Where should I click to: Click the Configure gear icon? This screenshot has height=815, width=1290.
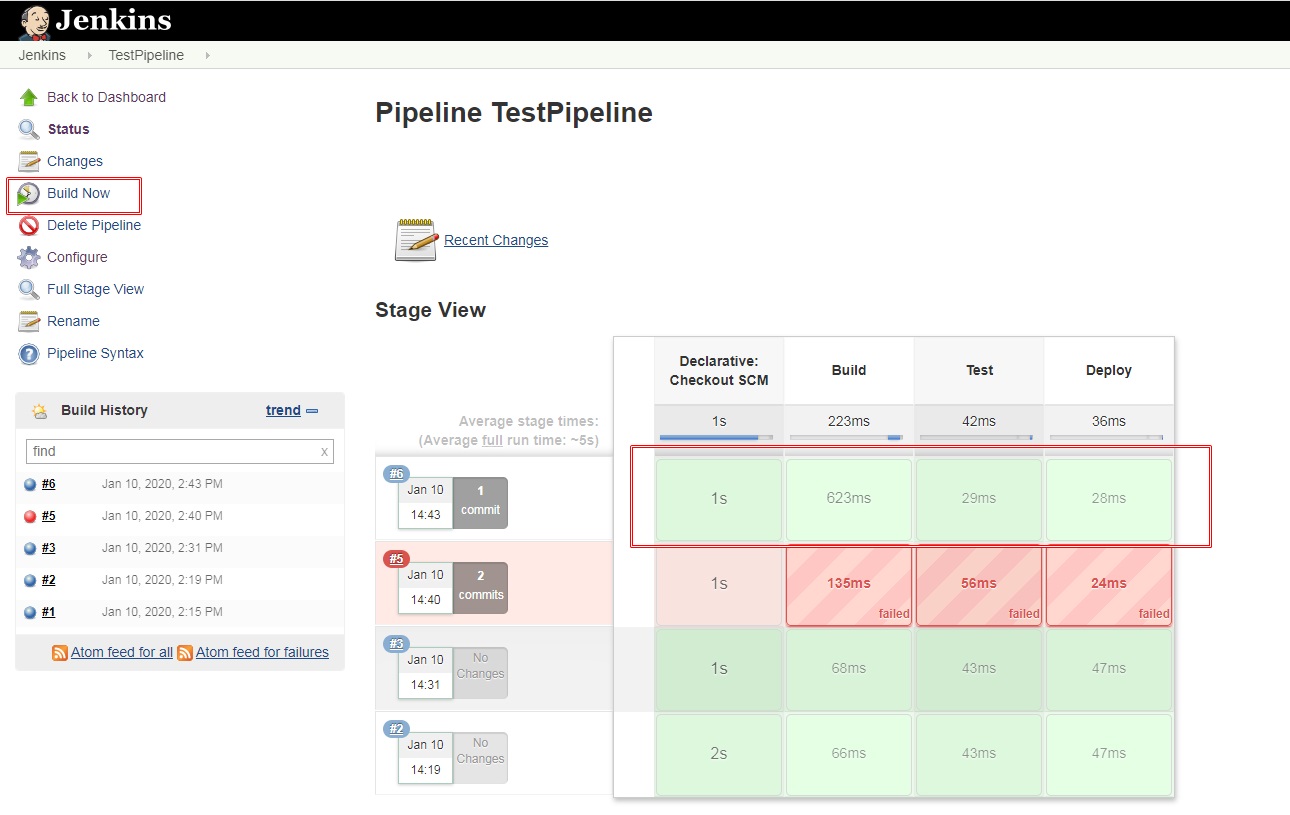click(29, 257)
